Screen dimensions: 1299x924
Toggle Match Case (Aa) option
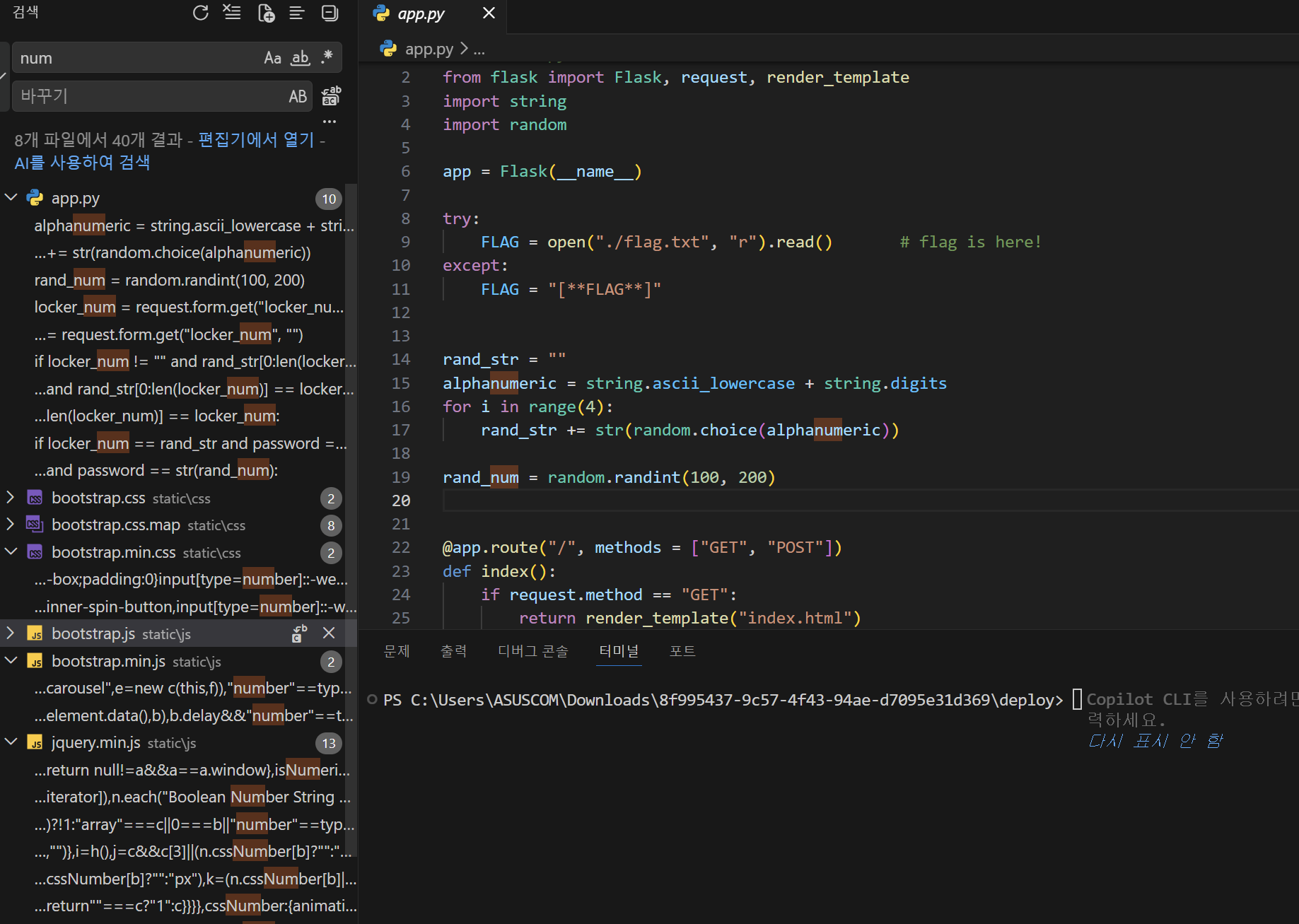coord(272,58)
